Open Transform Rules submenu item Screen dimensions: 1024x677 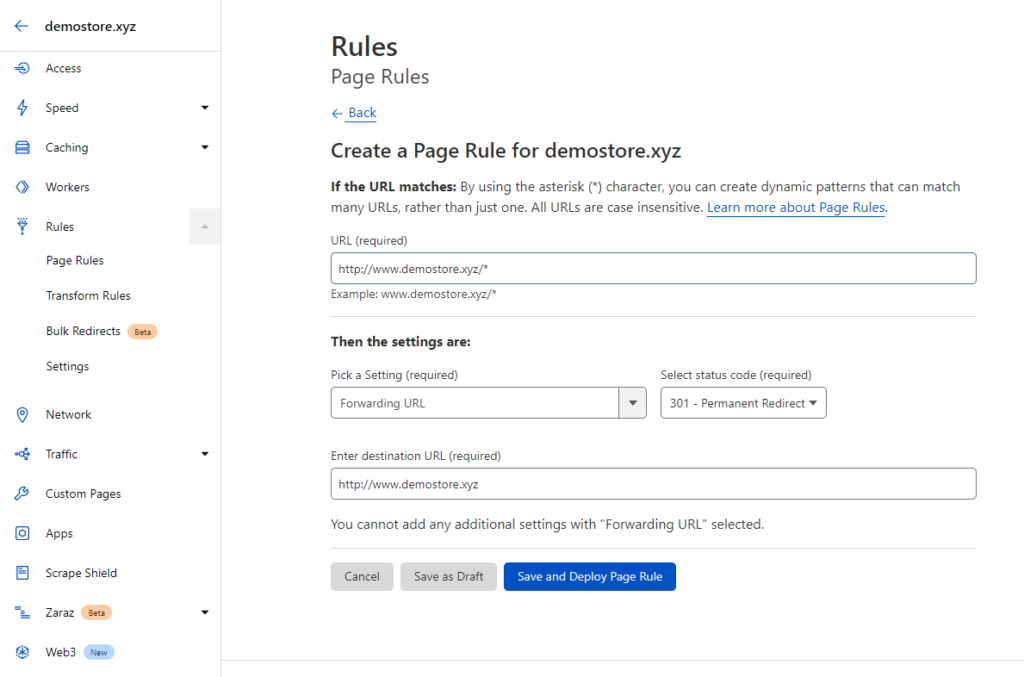[x=88, y=296]
